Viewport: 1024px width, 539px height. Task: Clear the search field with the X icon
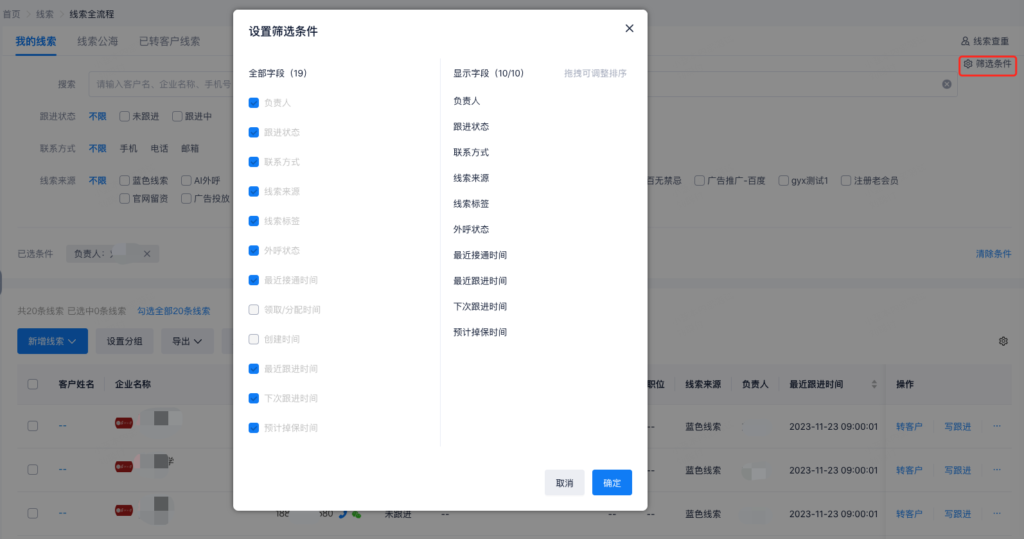click(946, 84)
